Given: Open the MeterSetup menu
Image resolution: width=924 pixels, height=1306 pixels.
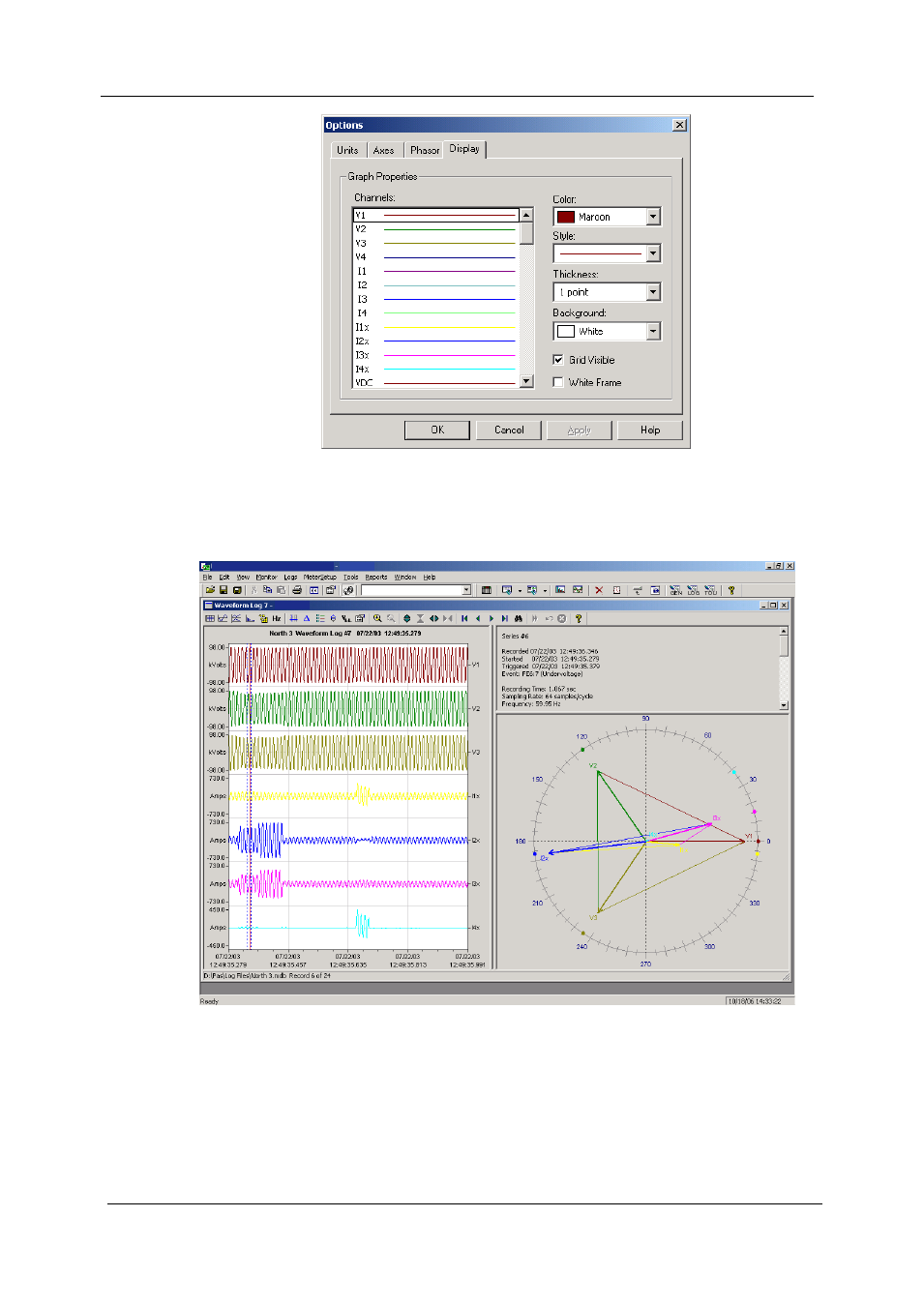Looking at the screenshot, I should (319, 577).
